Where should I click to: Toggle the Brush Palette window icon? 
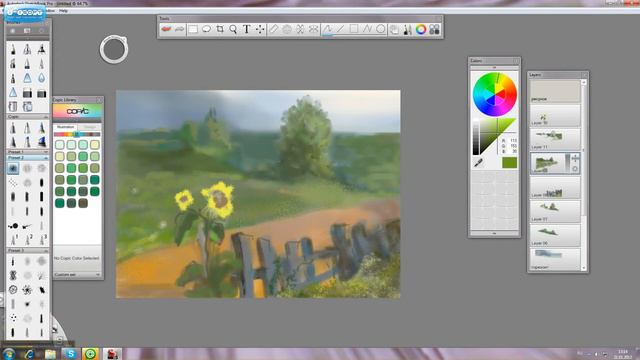pos(407,29)
